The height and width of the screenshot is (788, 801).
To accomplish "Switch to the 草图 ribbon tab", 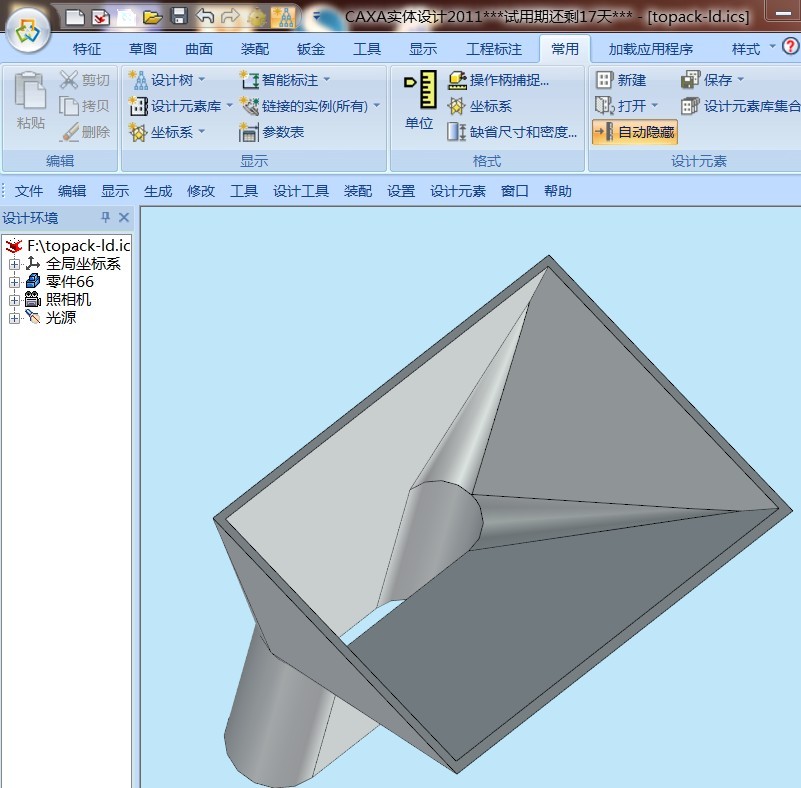I will point(143,49).
